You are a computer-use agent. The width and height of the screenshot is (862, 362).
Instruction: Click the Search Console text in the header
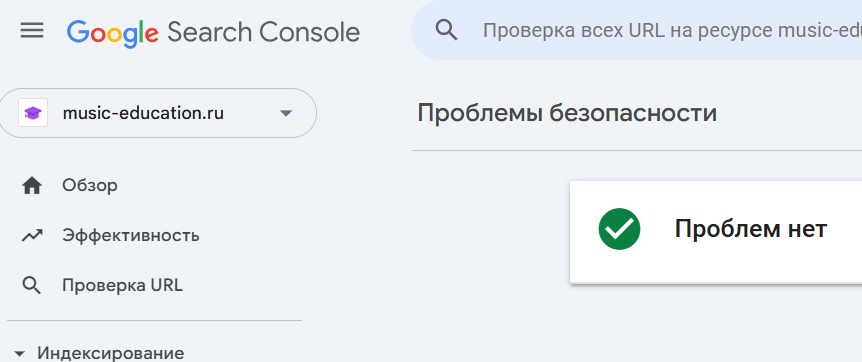point(264,32)
